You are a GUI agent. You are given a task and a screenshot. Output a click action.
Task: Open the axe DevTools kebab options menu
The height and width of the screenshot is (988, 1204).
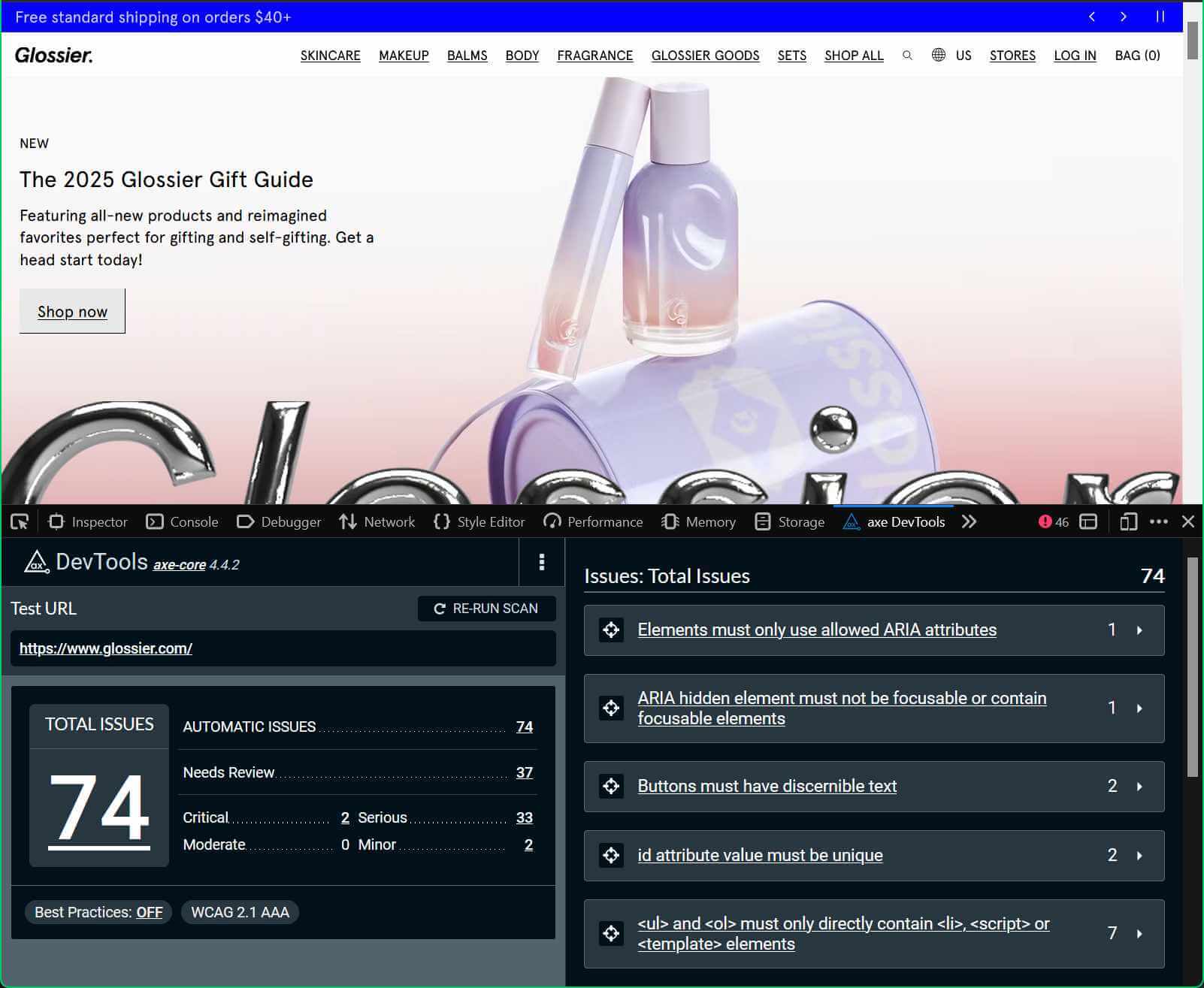click(541, 562)
